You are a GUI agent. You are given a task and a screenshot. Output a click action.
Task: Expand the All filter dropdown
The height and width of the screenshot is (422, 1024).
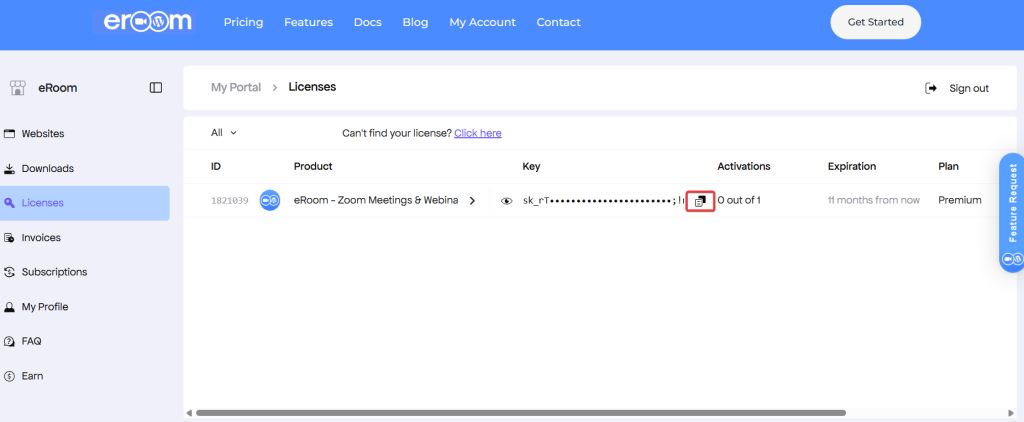(x=224, y=132)
